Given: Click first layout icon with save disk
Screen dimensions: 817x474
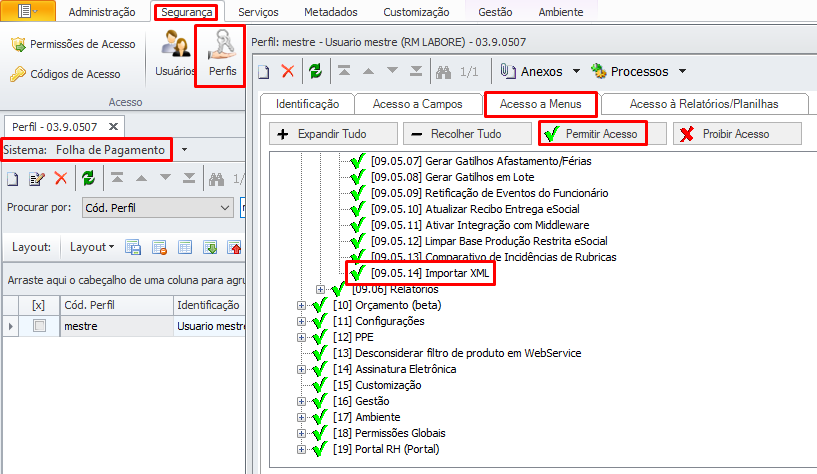Looking at the screenshot, I should click(x=133, y=247).
